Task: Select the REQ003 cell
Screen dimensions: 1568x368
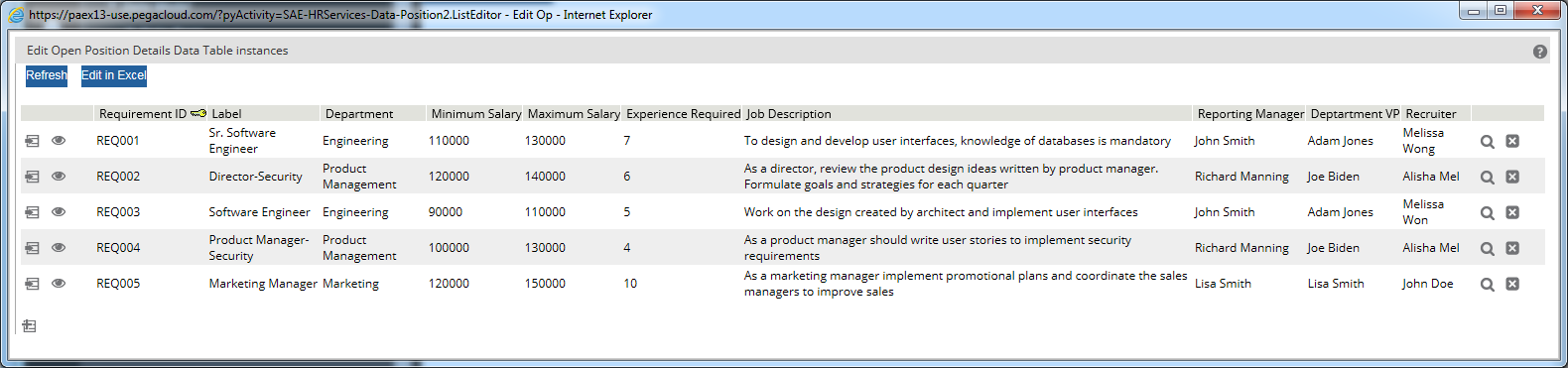Action: [118, 212]
